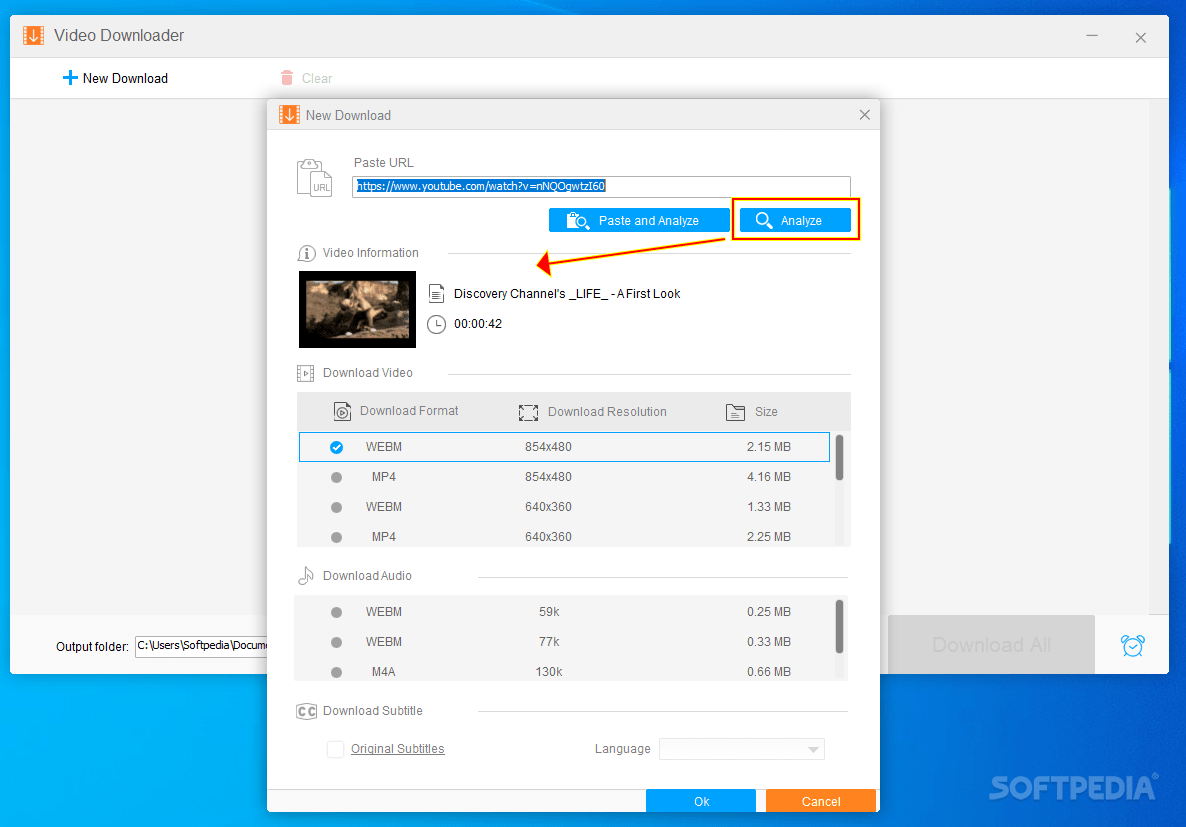Click the Paste and Analyze button
This screenshot has height=827, width=1186.
[639, 219]
